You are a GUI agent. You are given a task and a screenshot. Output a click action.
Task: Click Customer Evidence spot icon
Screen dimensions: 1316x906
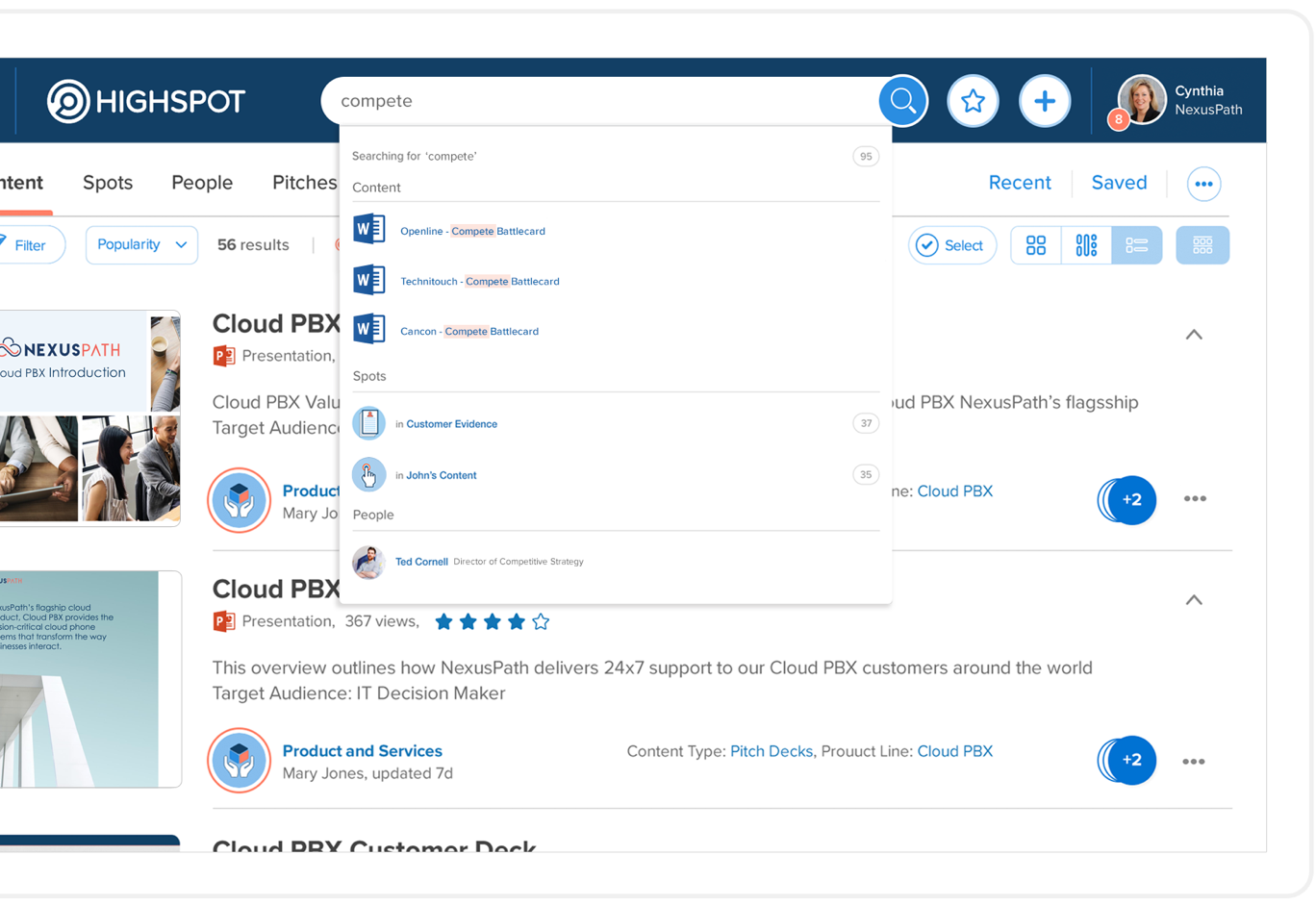coord(369,422)
